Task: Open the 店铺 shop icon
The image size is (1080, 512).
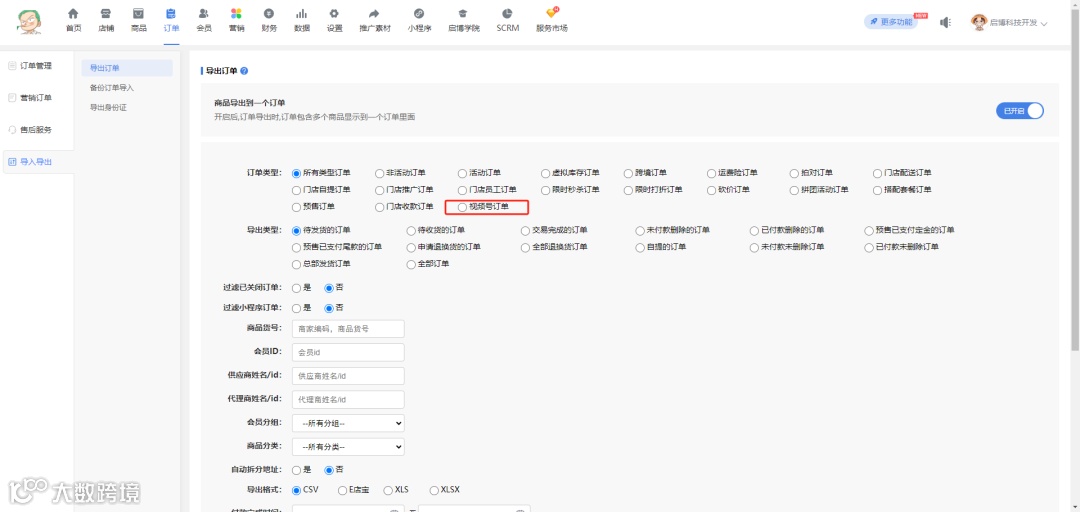Action: [x=105, y=14]
